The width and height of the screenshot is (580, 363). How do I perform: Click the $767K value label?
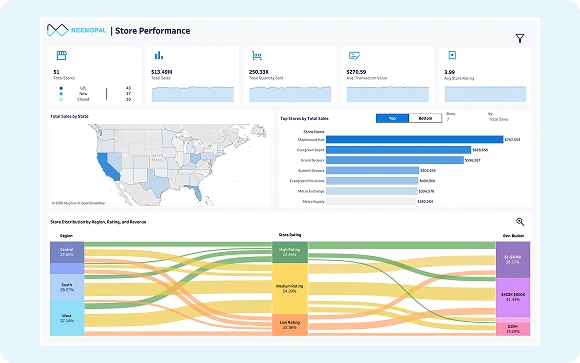click(513, 140)
